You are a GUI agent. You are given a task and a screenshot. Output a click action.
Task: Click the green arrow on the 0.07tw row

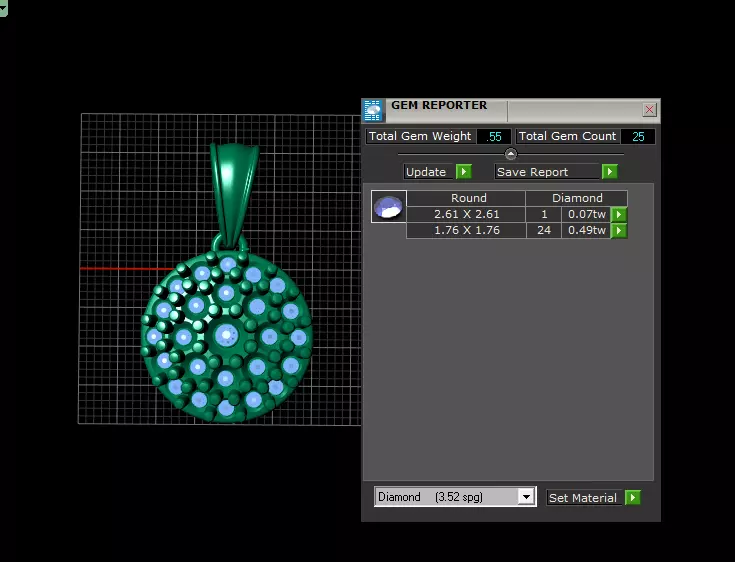coord(619,214)
